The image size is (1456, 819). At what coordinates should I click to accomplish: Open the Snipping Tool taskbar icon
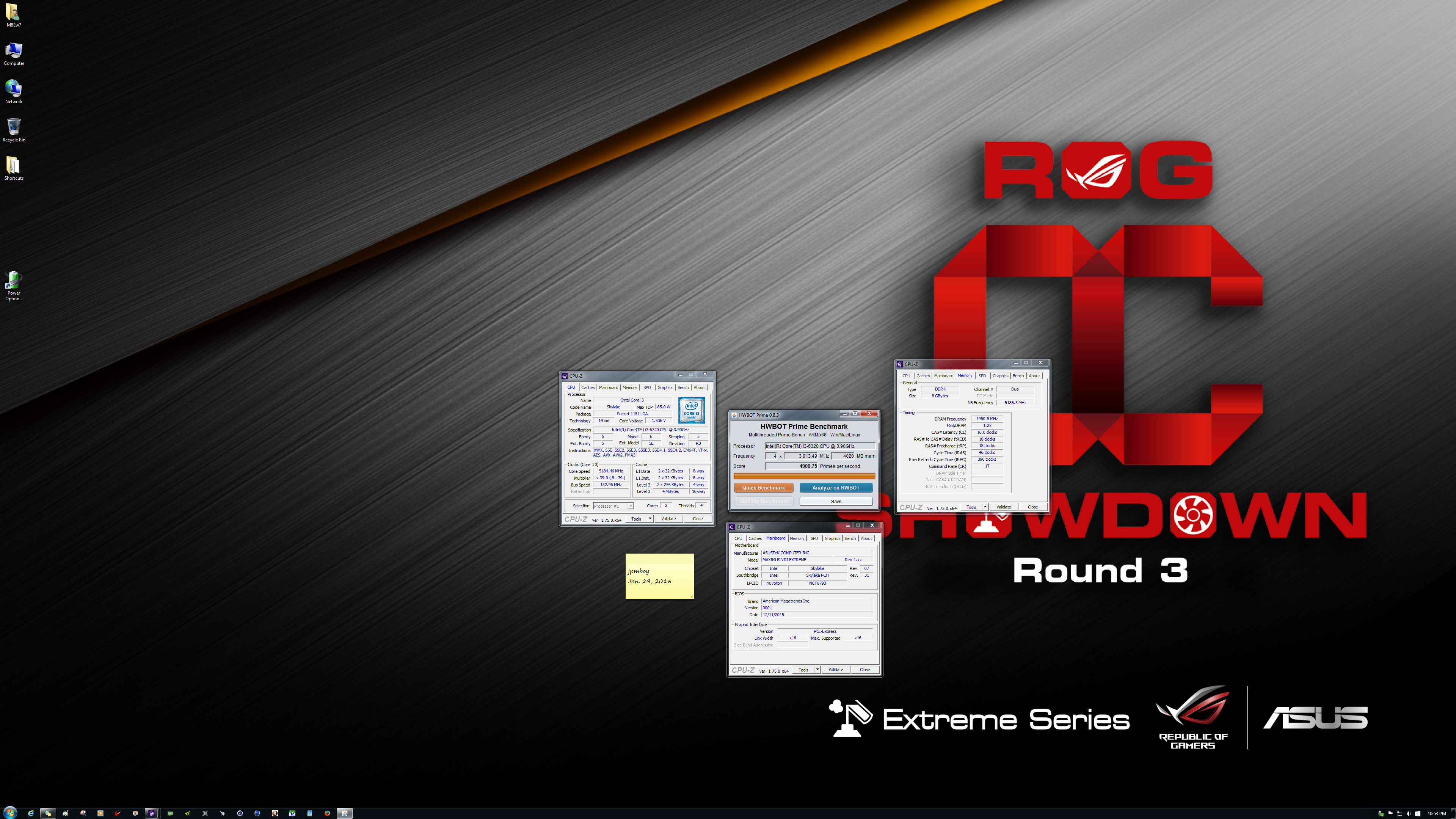[x=83, y=813]
